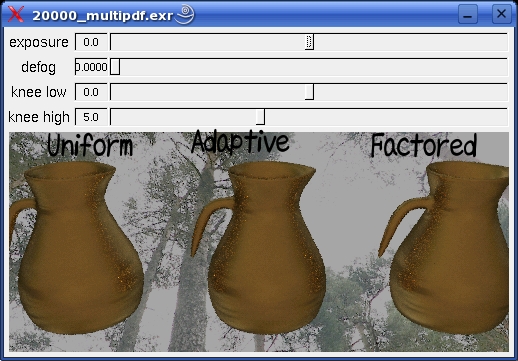Click the "Uniform" label text

(90, 145)
